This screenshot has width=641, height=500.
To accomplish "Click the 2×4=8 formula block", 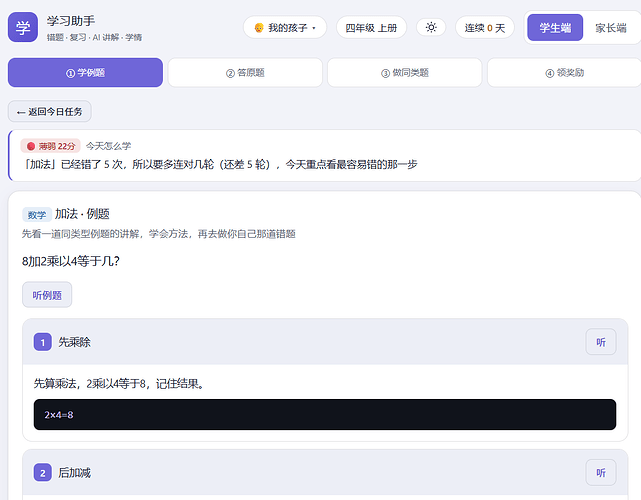I will (x=325, y=415).
